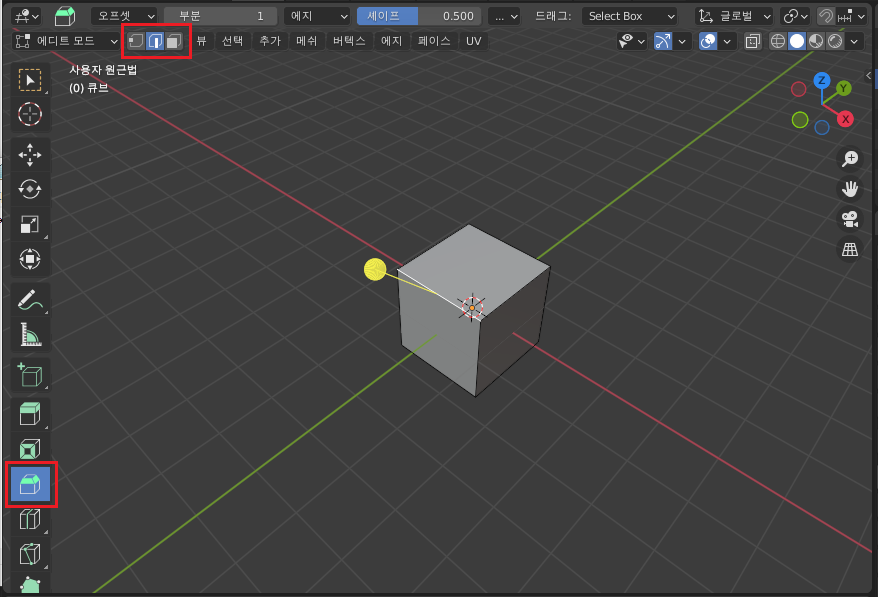Select the Loop Cut tool
Screen dimensions: 878x597
30,519
